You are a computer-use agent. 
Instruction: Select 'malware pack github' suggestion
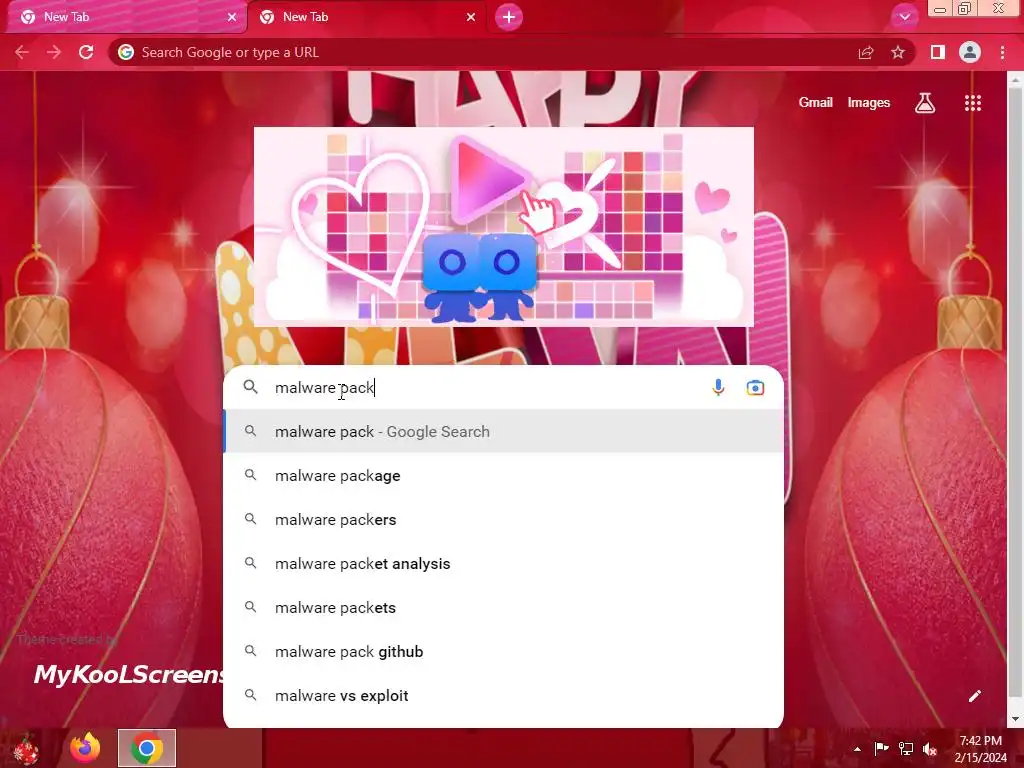(x=504, y=651)
